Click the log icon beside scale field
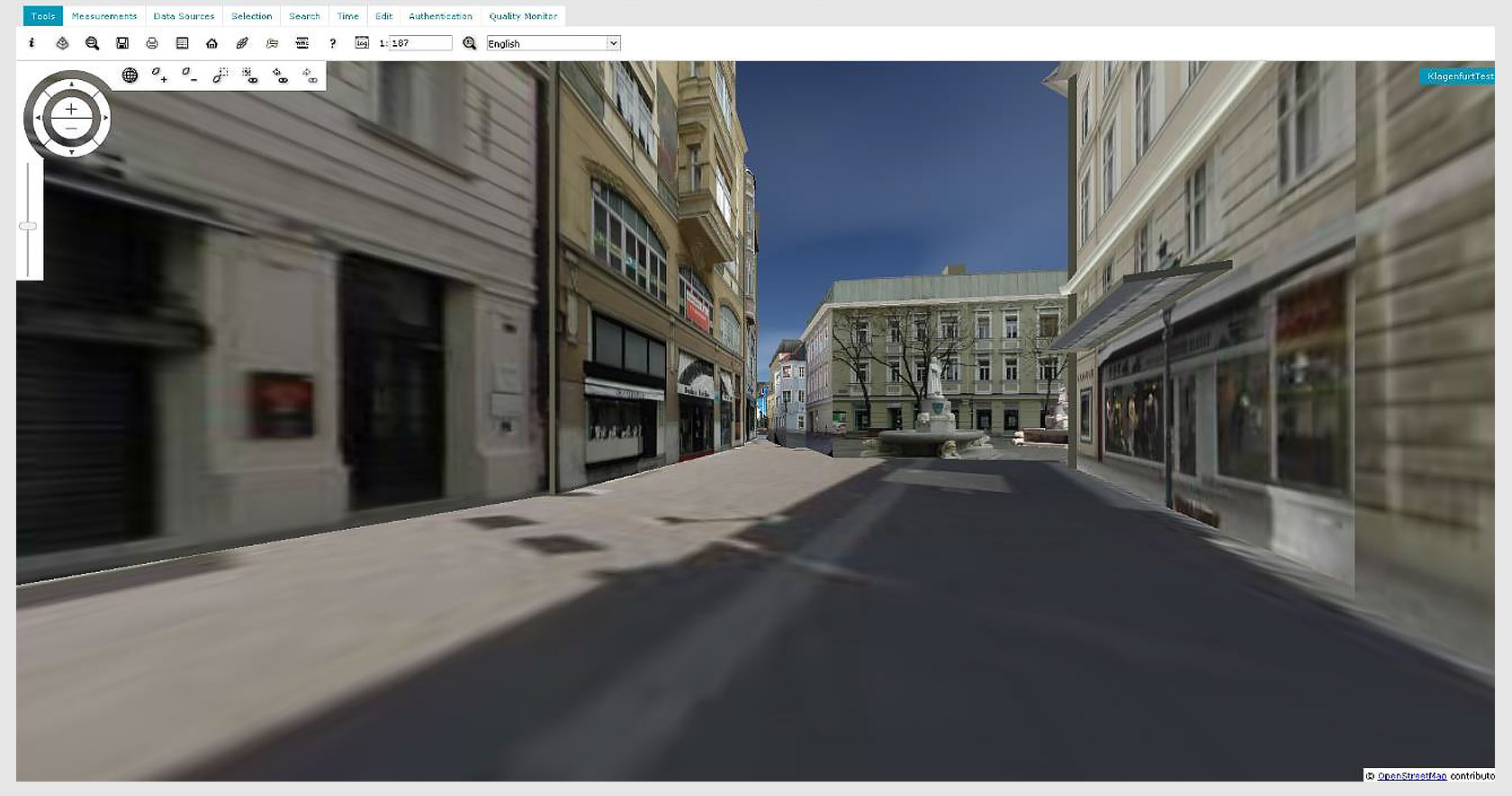1512x796 pixels. (362, 42)
